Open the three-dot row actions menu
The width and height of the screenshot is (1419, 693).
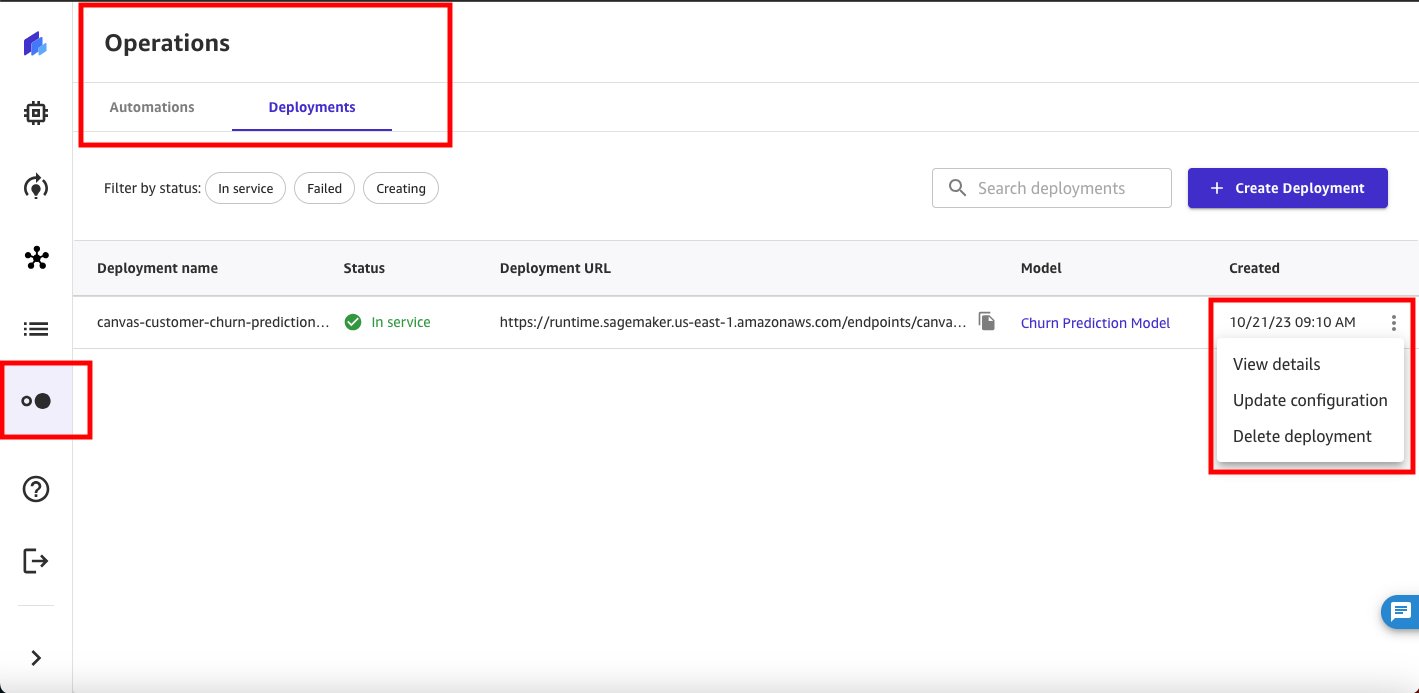coord(1393,323)
